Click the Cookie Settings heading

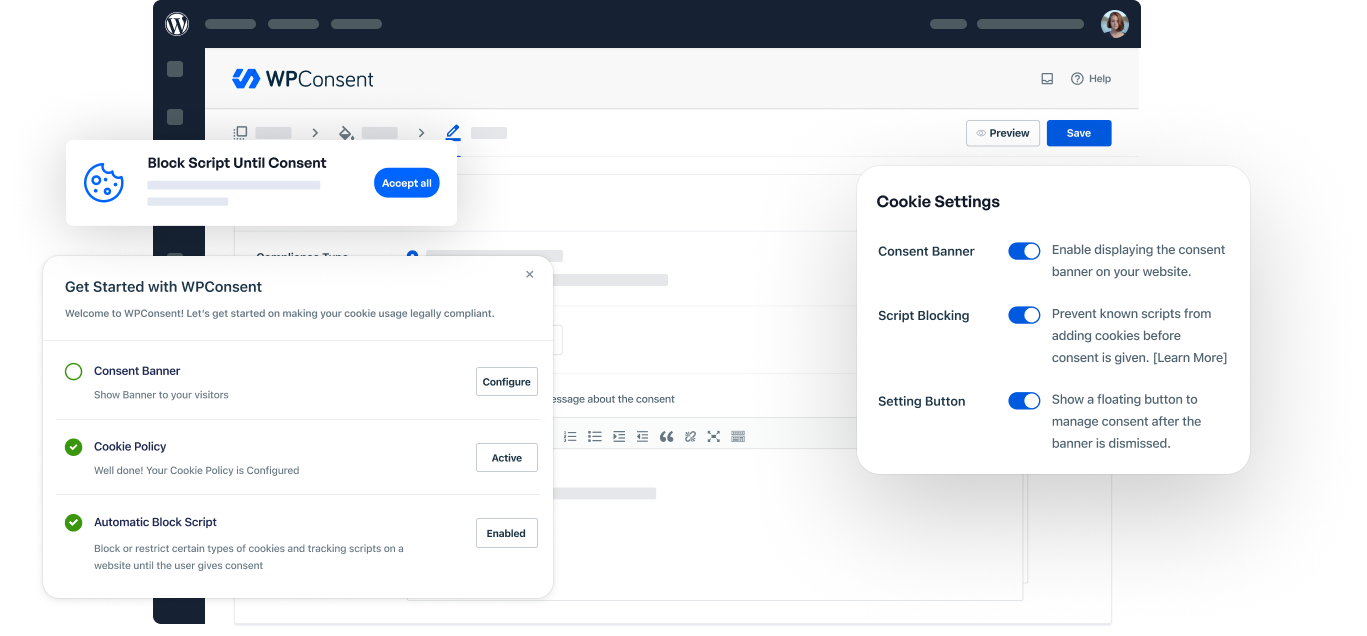click(938, 202)
